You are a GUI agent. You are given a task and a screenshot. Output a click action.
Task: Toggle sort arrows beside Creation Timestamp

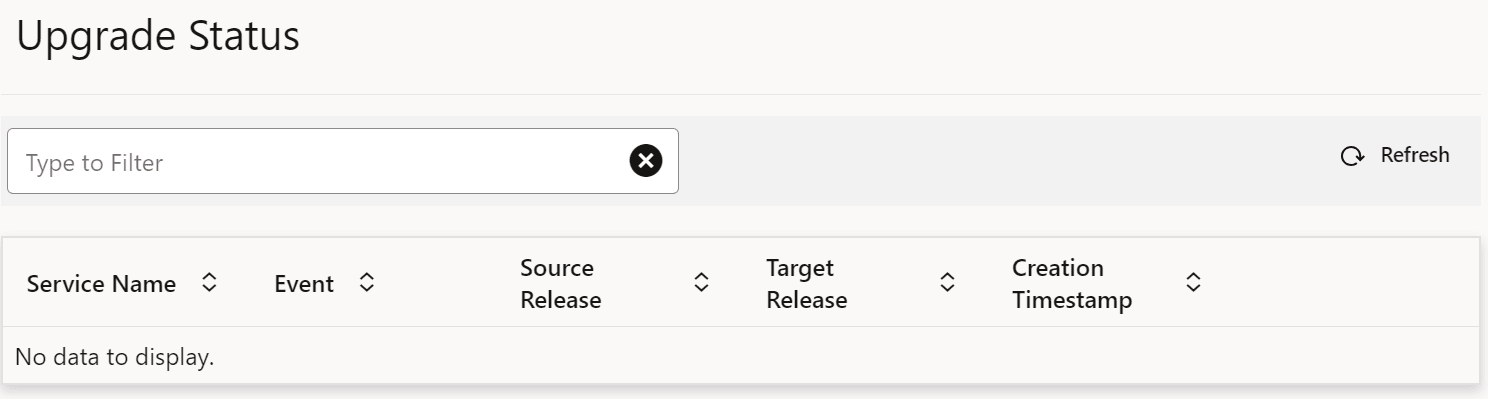point(1193,283)
